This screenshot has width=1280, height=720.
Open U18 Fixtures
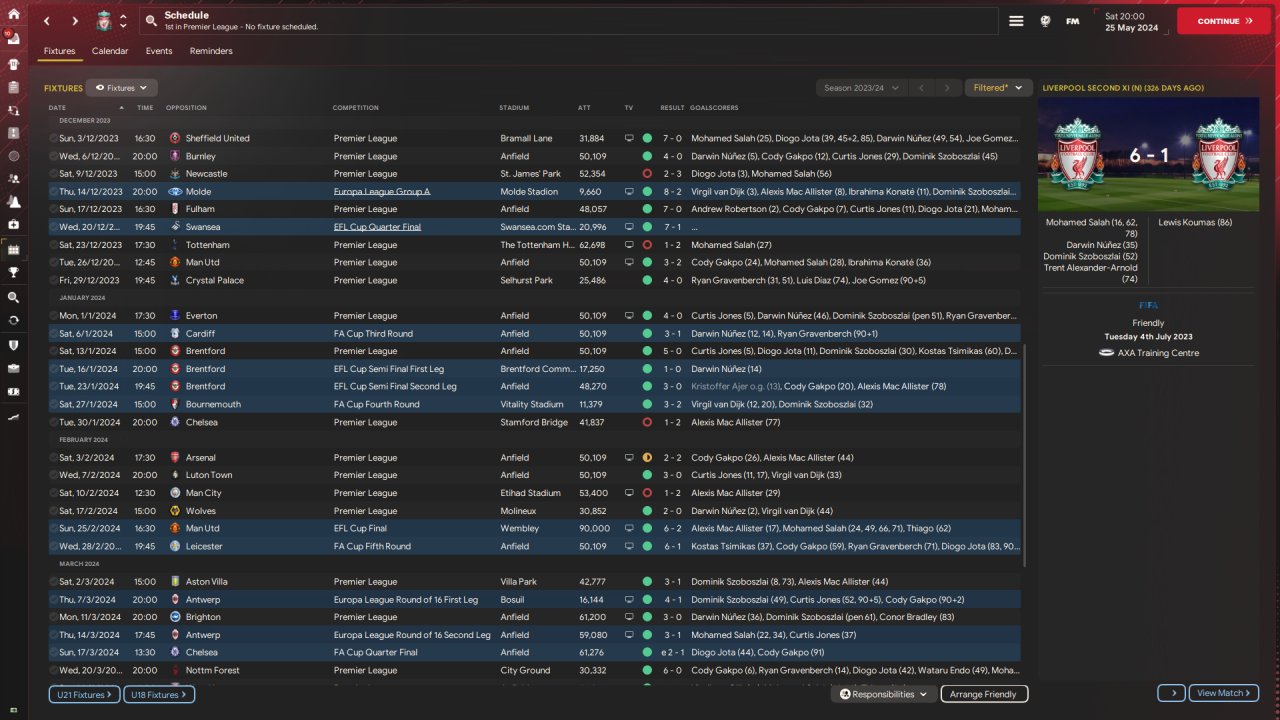click(159, 694)
